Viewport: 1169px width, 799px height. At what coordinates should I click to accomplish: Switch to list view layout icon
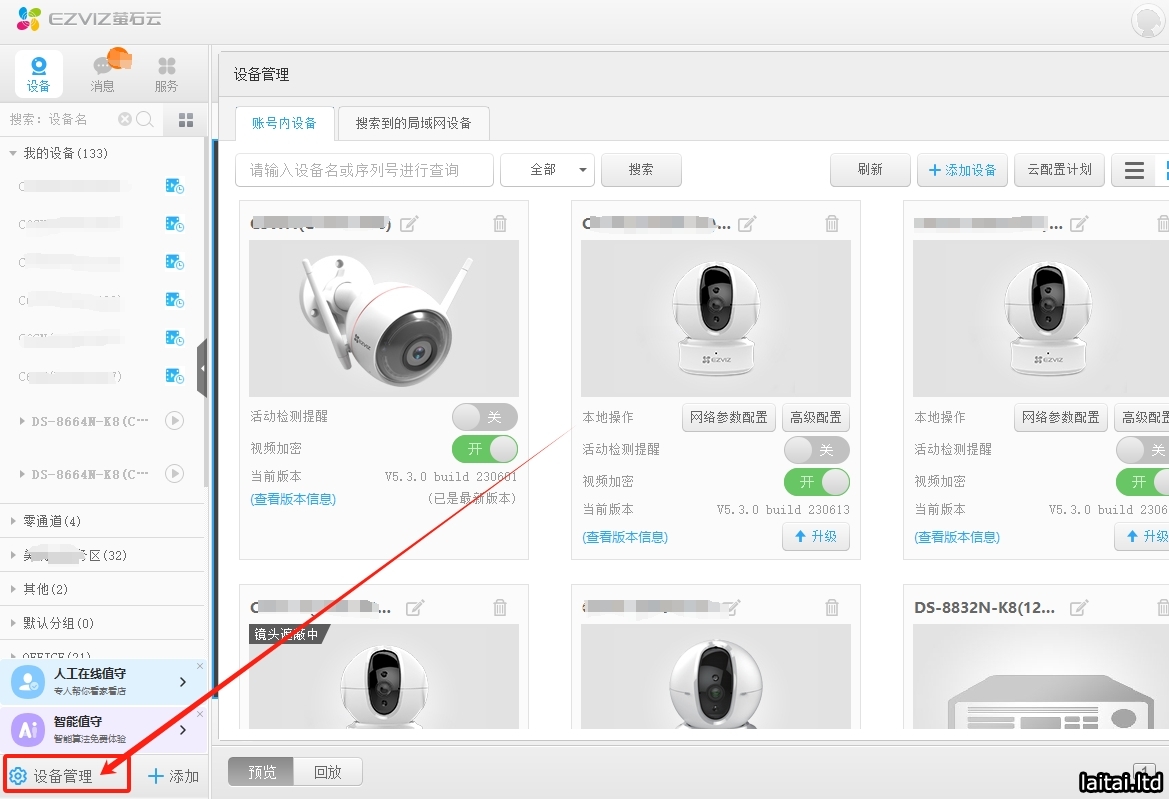point(1134,170)
